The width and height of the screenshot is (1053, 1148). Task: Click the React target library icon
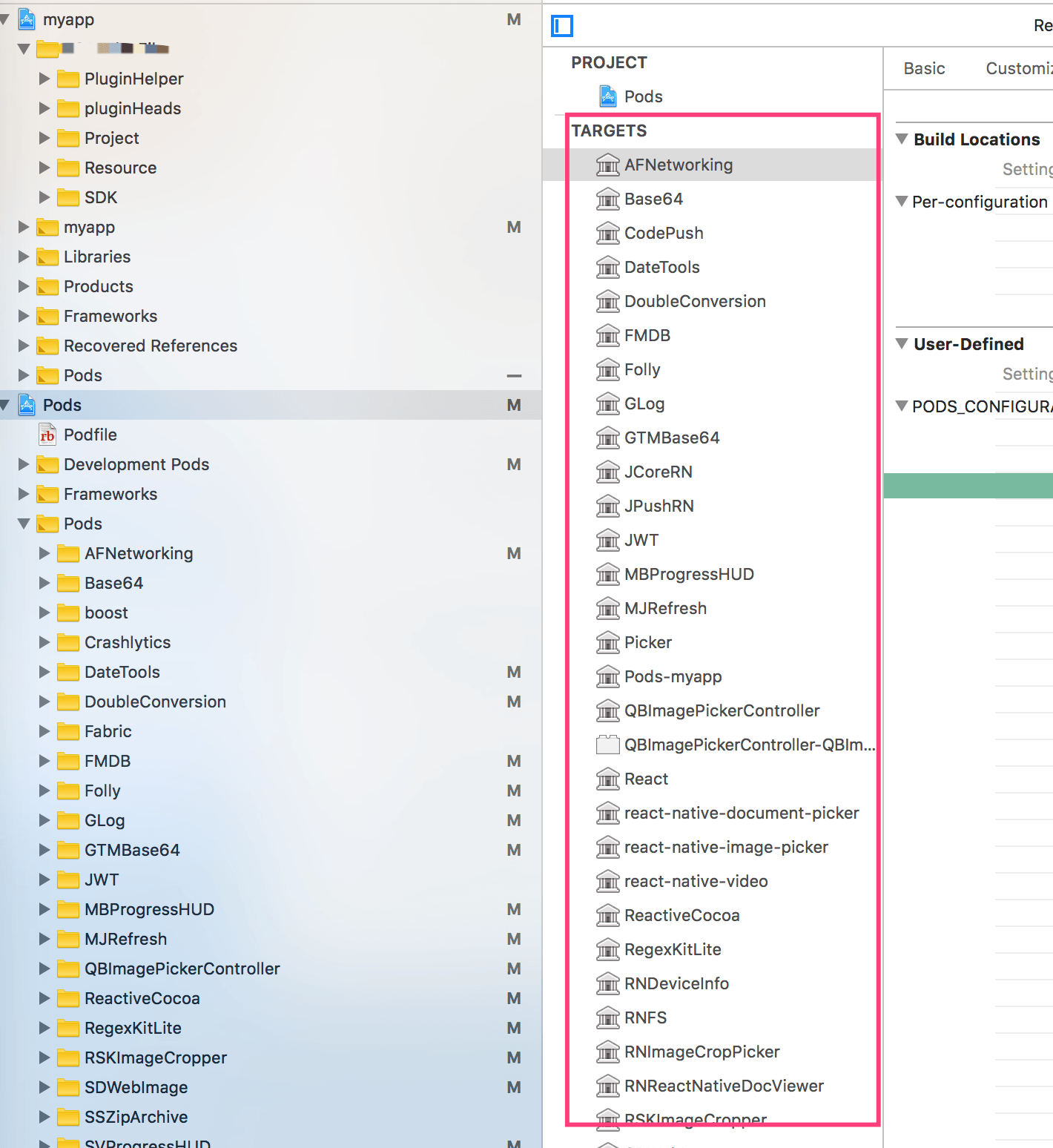(x=608, y=779)
